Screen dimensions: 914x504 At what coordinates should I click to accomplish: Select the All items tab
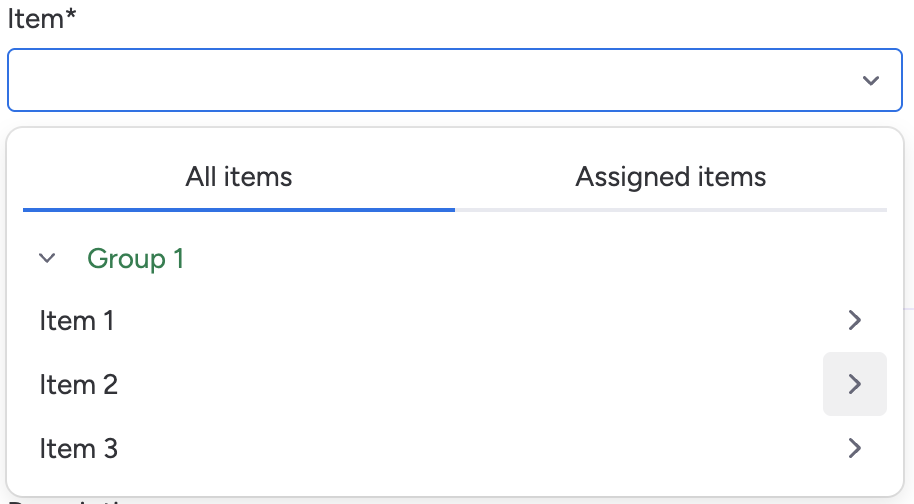(x=239, y=178)
